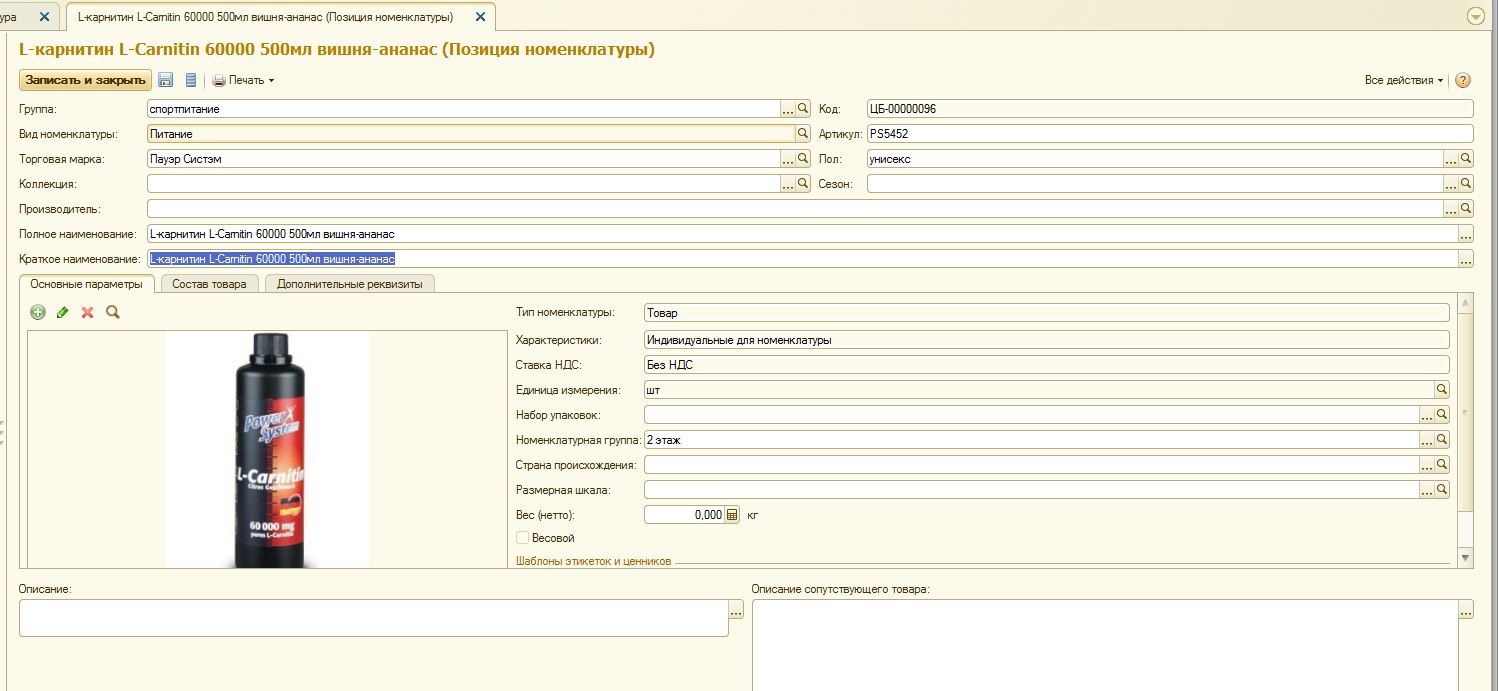
Task: Switch to Состав товара tab
Action: 209,284
